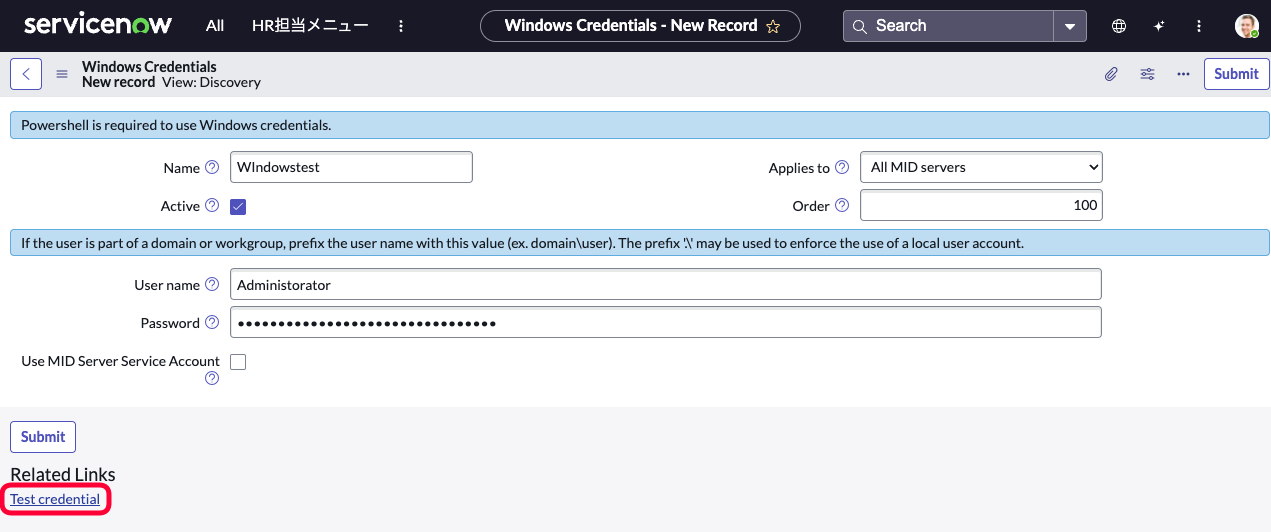This screenshot has height=532, width=1271.
Task: Open the globe language selector icon
Action: [x=1119, y=26]
